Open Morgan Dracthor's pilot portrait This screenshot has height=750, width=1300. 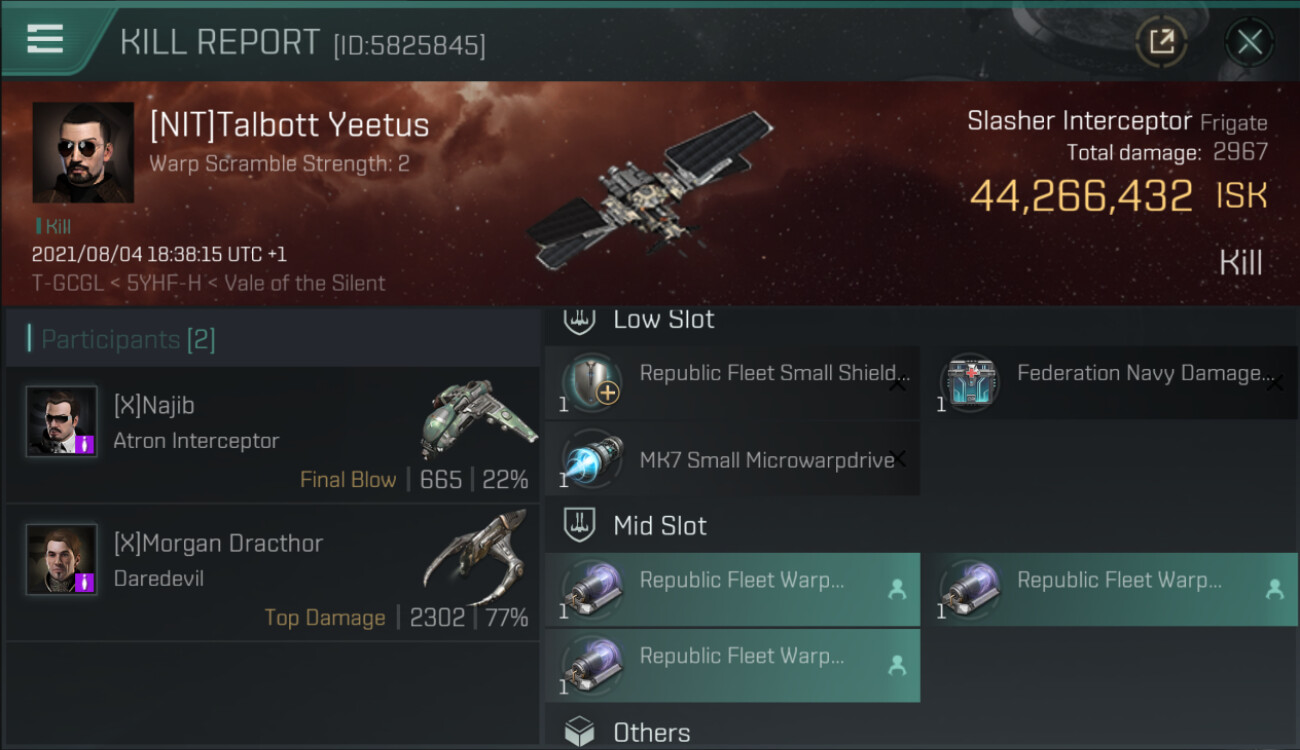(62, 558)
